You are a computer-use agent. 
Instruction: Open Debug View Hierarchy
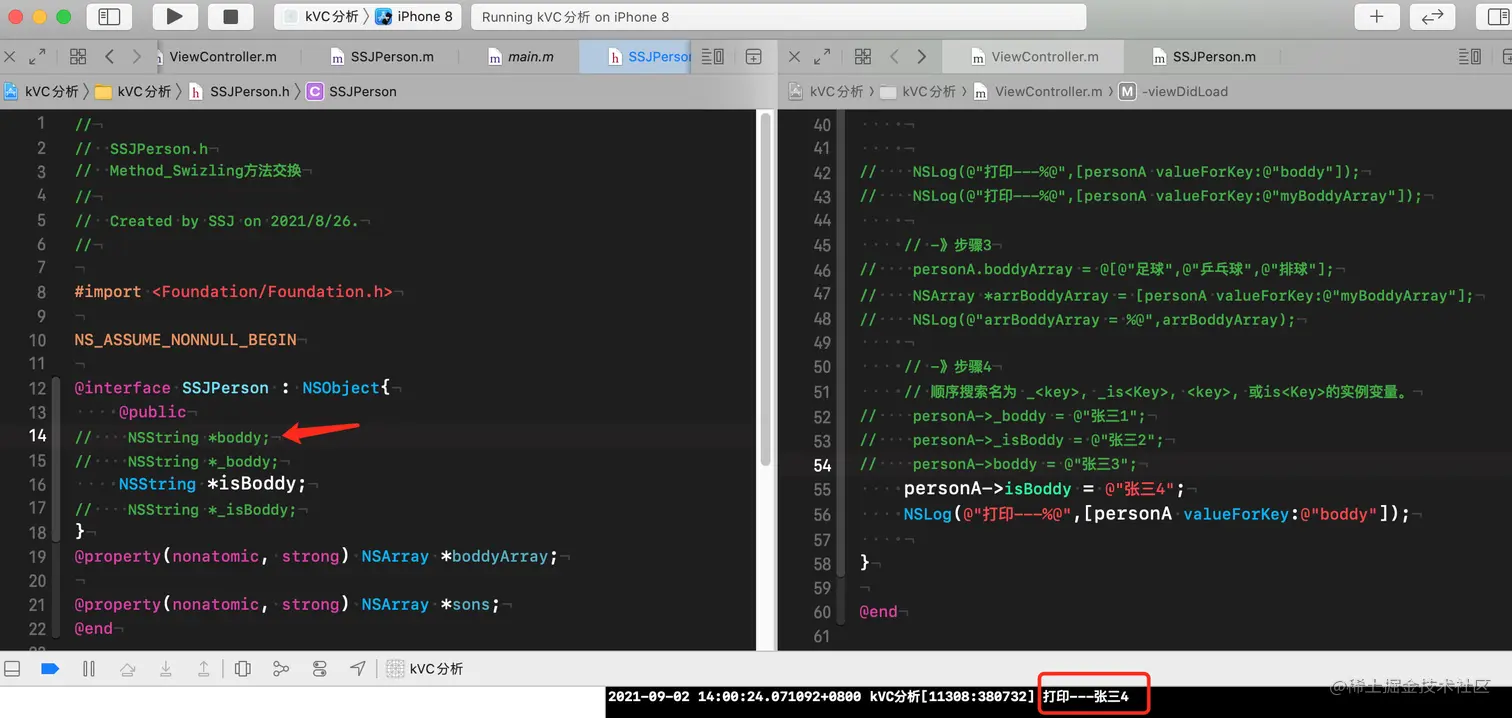pos(242,669)
